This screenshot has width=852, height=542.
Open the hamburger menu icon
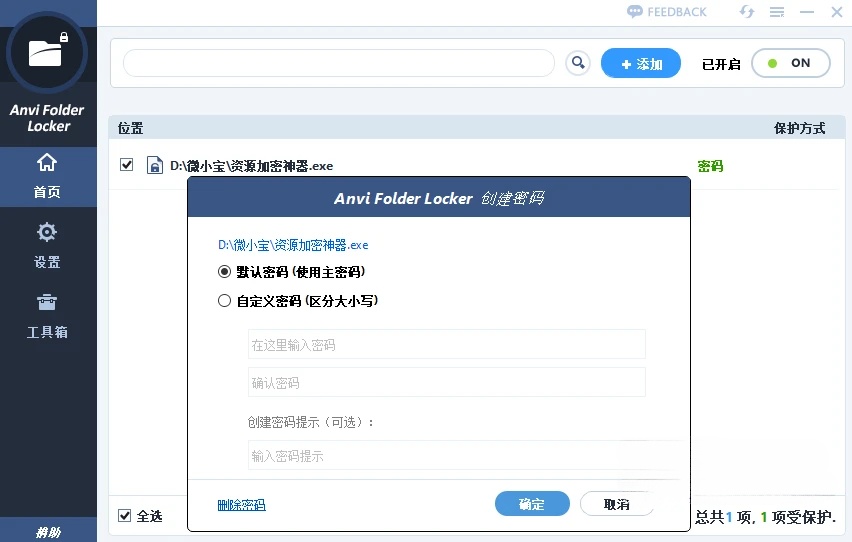(777, 12)
